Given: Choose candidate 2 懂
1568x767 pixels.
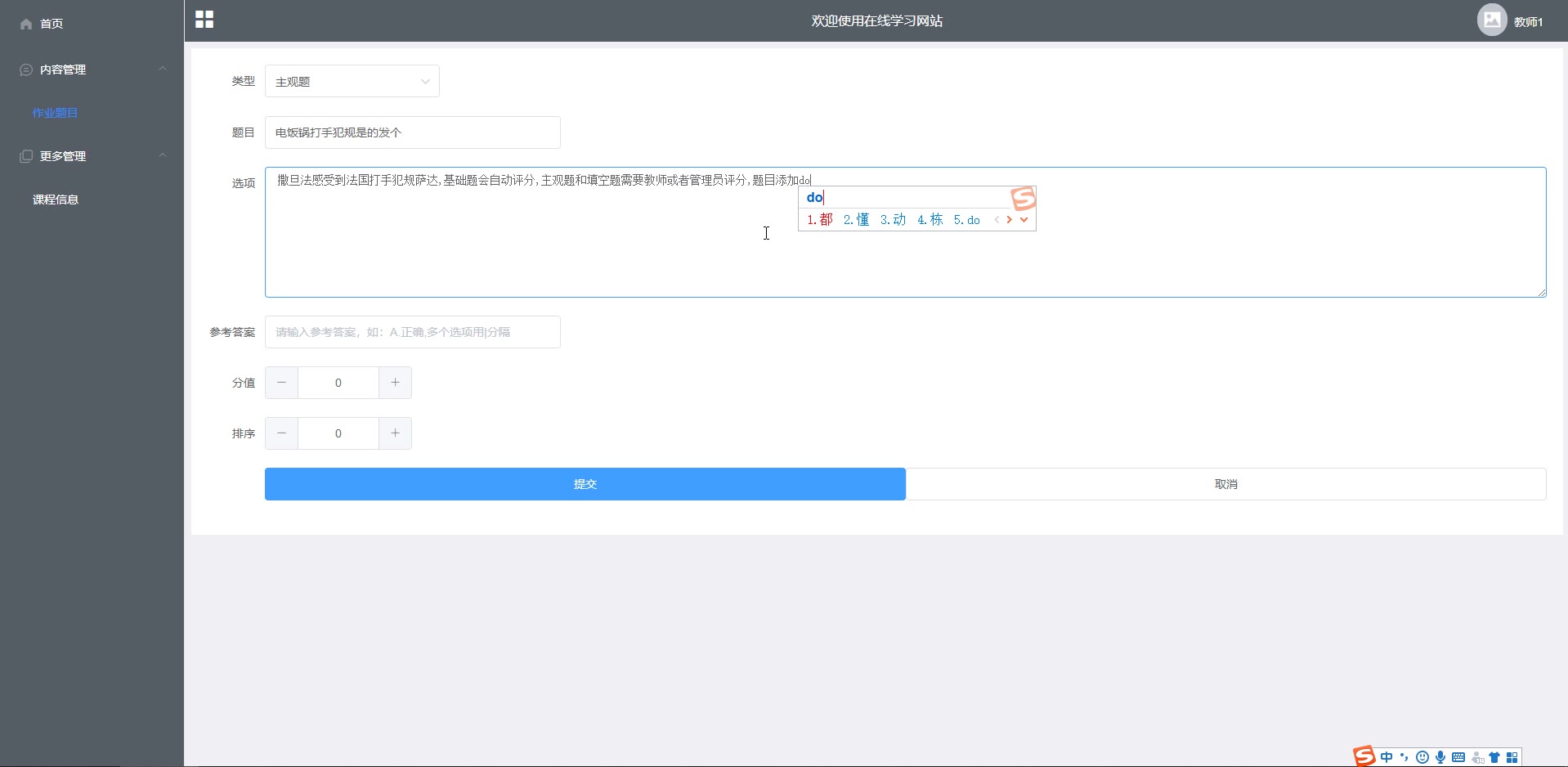Looking at the screenshot, I should [x=857, y=219].
